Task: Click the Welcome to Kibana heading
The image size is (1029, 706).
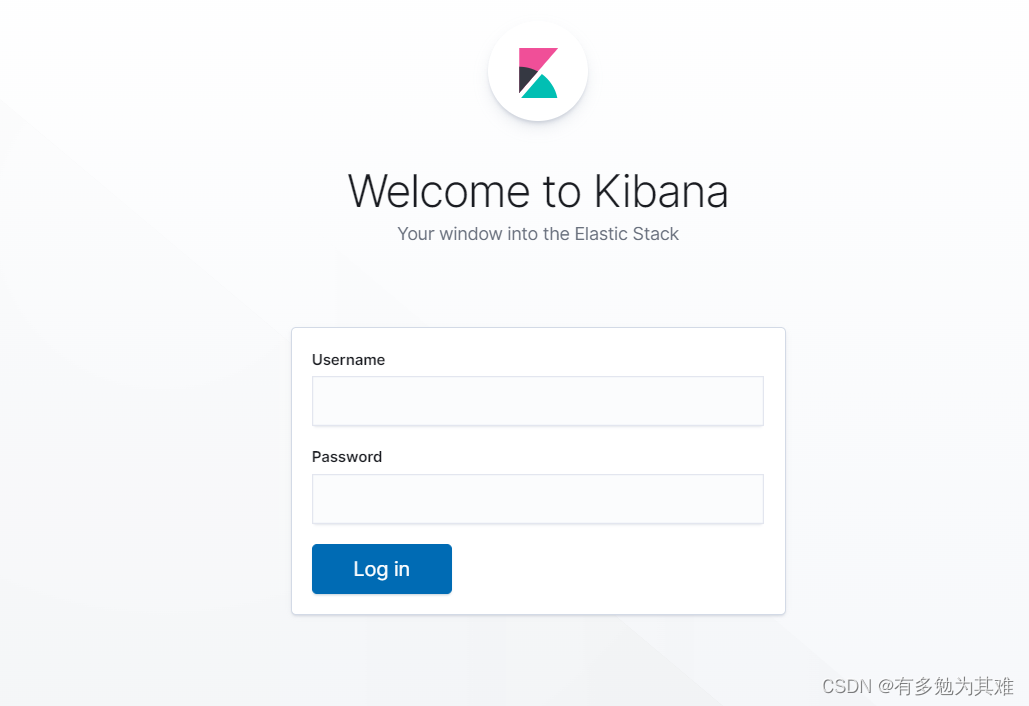Action: (x=538, y=191)
